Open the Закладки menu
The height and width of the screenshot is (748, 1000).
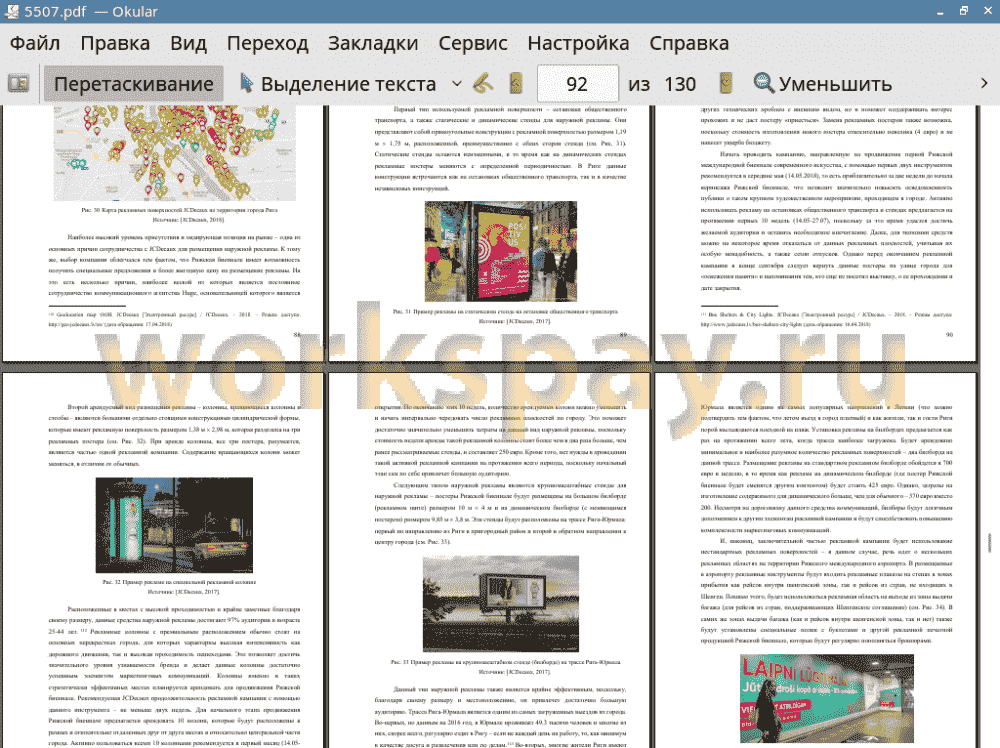[x=373, y=43]
